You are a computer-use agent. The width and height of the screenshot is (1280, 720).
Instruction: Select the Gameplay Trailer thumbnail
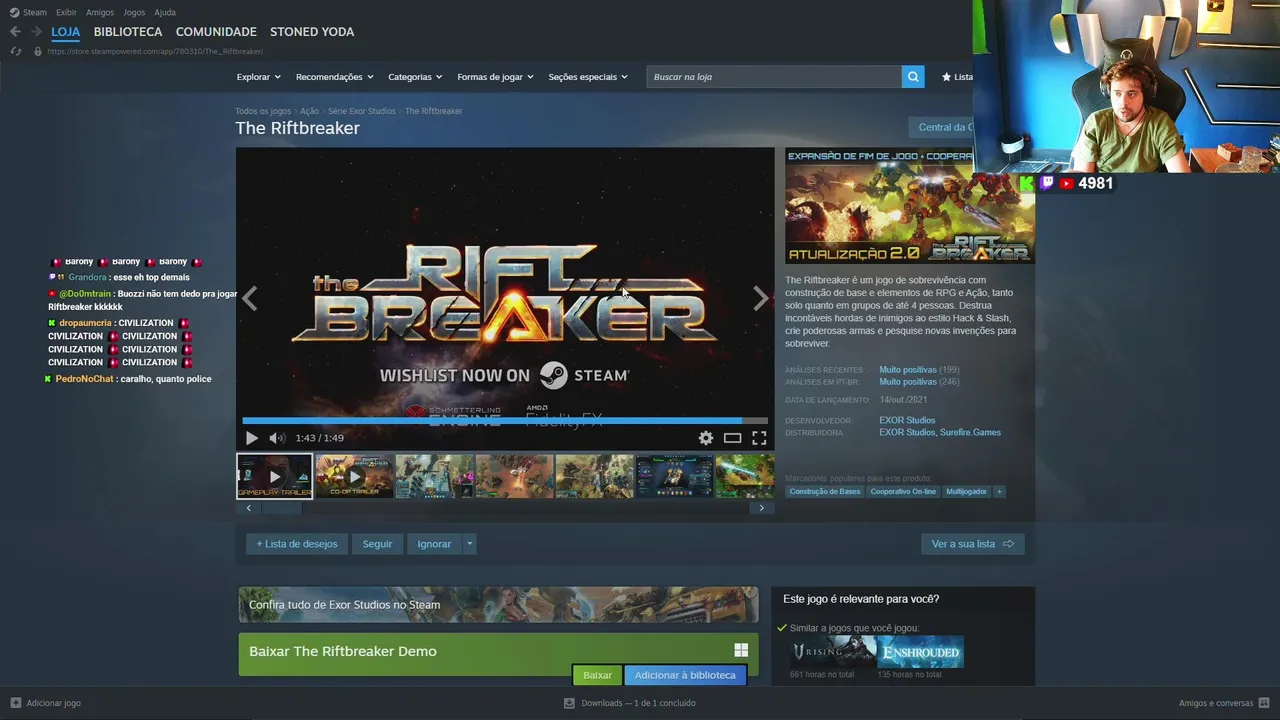tap(274, 476)
